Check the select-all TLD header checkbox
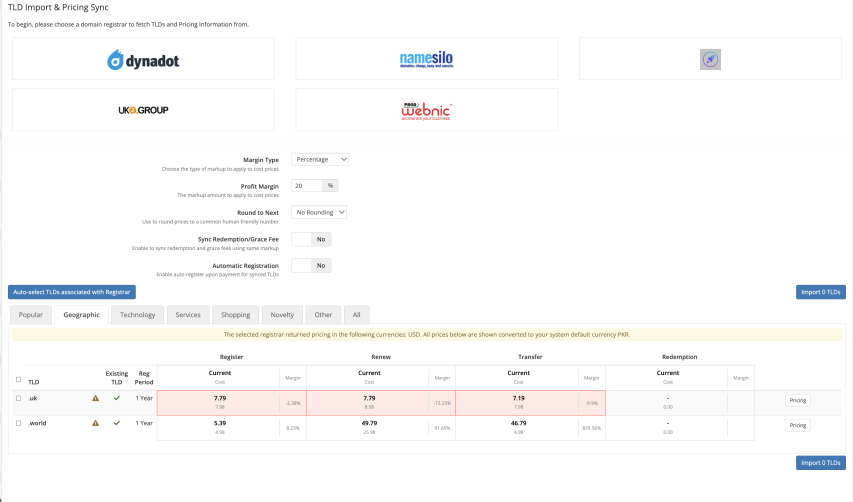 coord(18,380)
